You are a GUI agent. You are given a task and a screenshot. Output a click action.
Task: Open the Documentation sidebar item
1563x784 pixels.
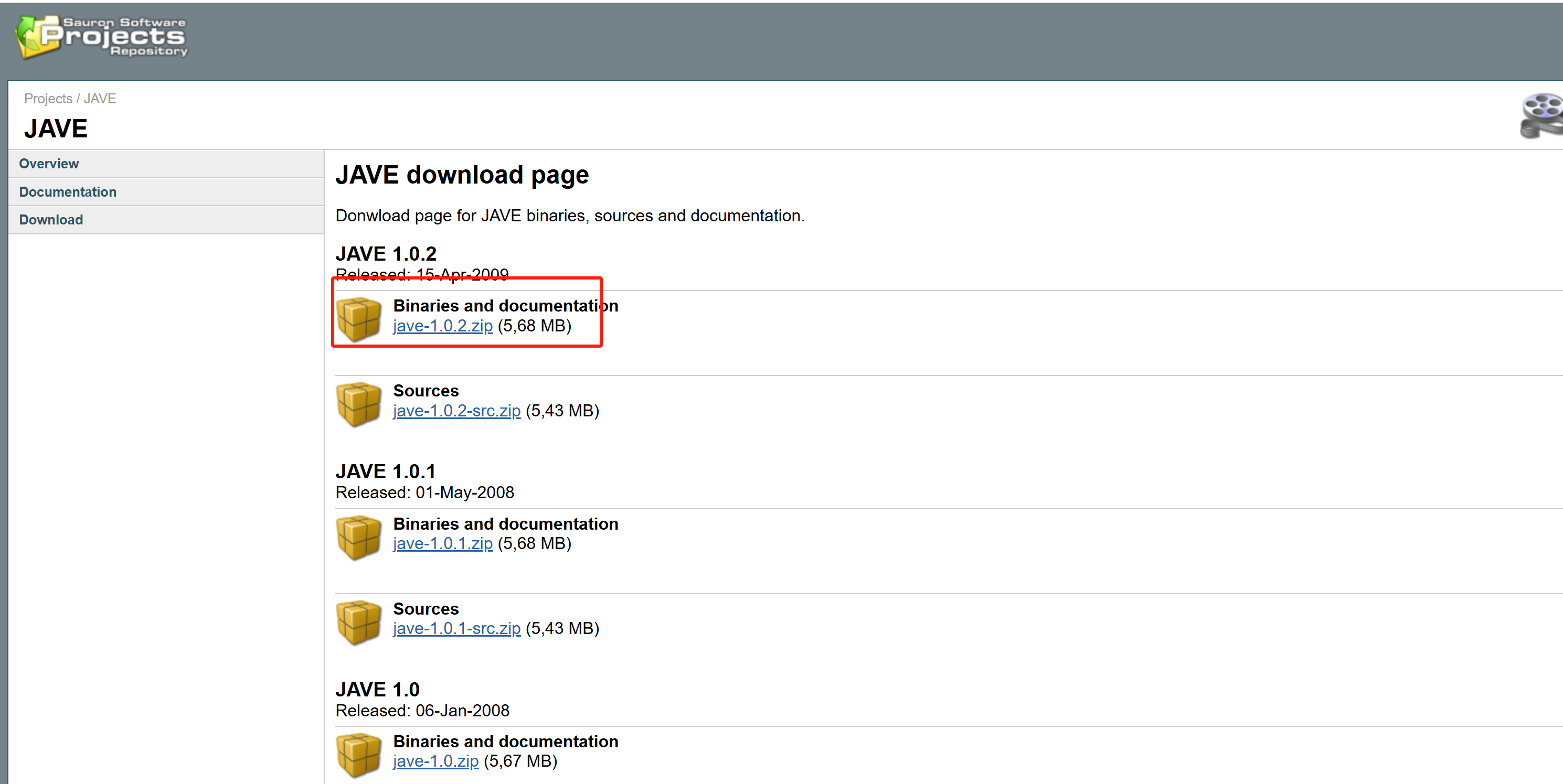point(68,191)
